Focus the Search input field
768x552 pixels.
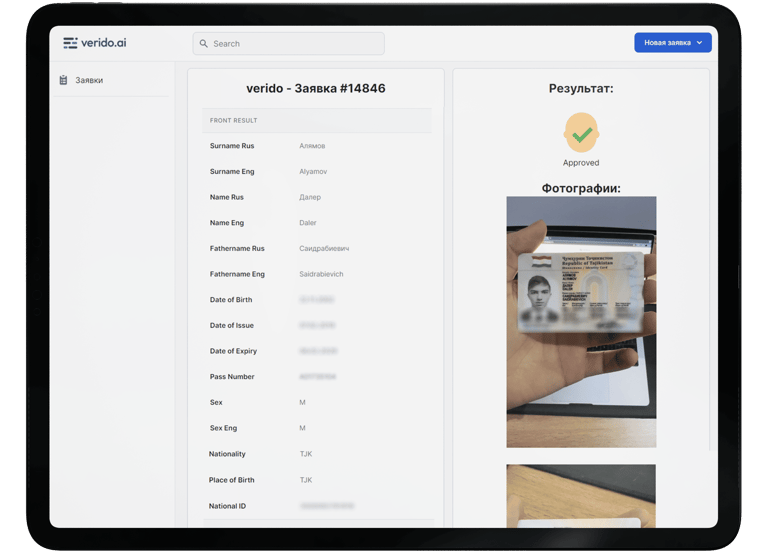point(288,44)
